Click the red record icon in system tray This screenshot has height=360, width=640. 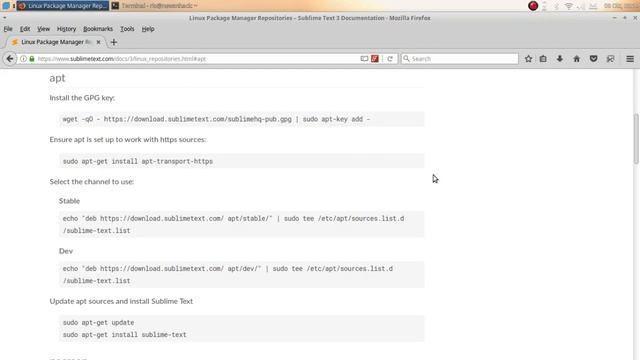(533, 6)
